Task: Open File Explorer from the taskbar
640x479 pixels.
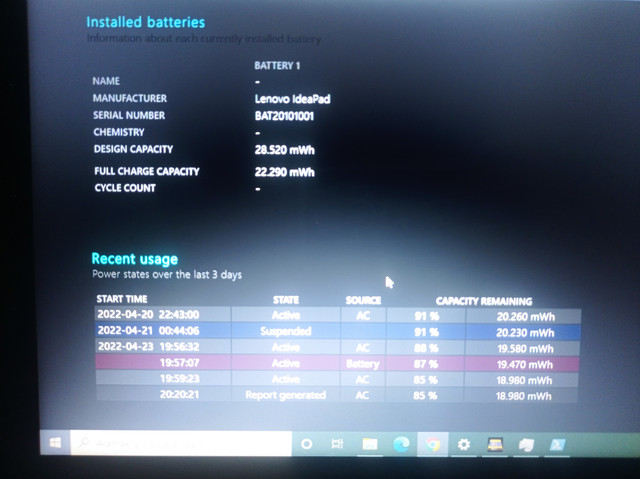Action: pos(370,444)
